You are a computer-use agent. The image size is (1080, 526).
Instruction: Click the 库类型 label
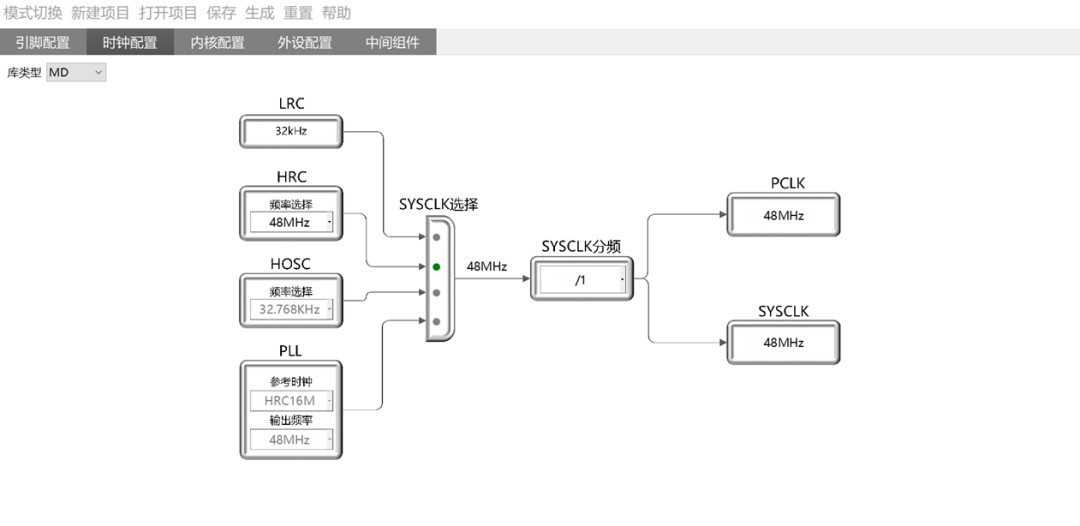coord(24,72)
